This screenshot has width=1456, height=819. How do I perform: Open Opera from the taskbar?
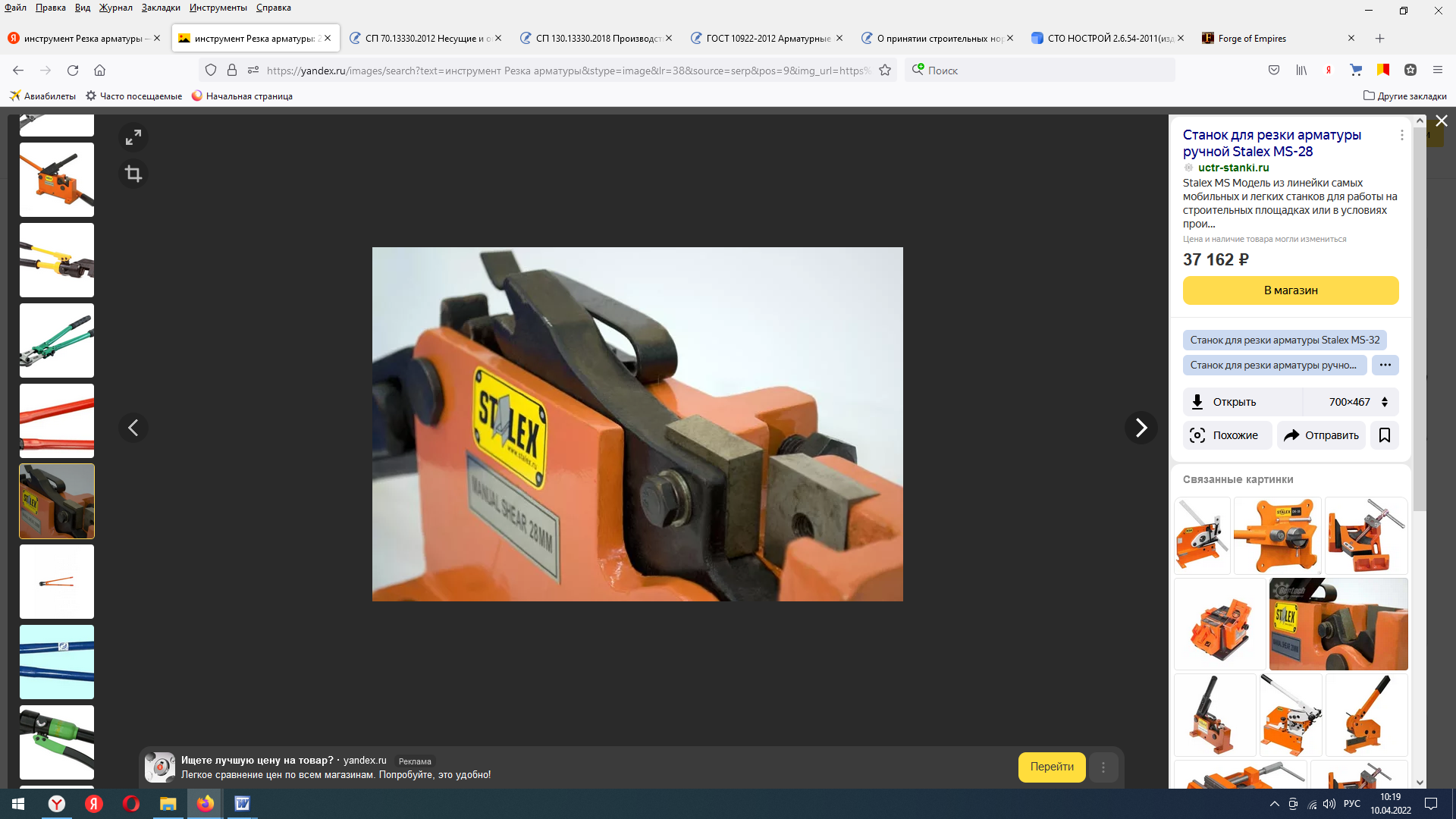(x=130, y=804)
